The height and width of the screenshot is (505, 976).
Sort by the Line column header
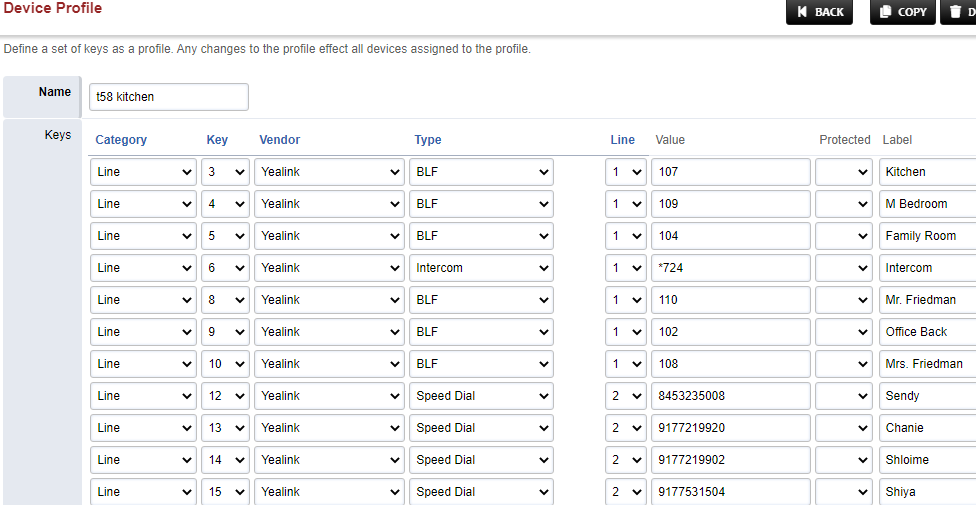622,139
